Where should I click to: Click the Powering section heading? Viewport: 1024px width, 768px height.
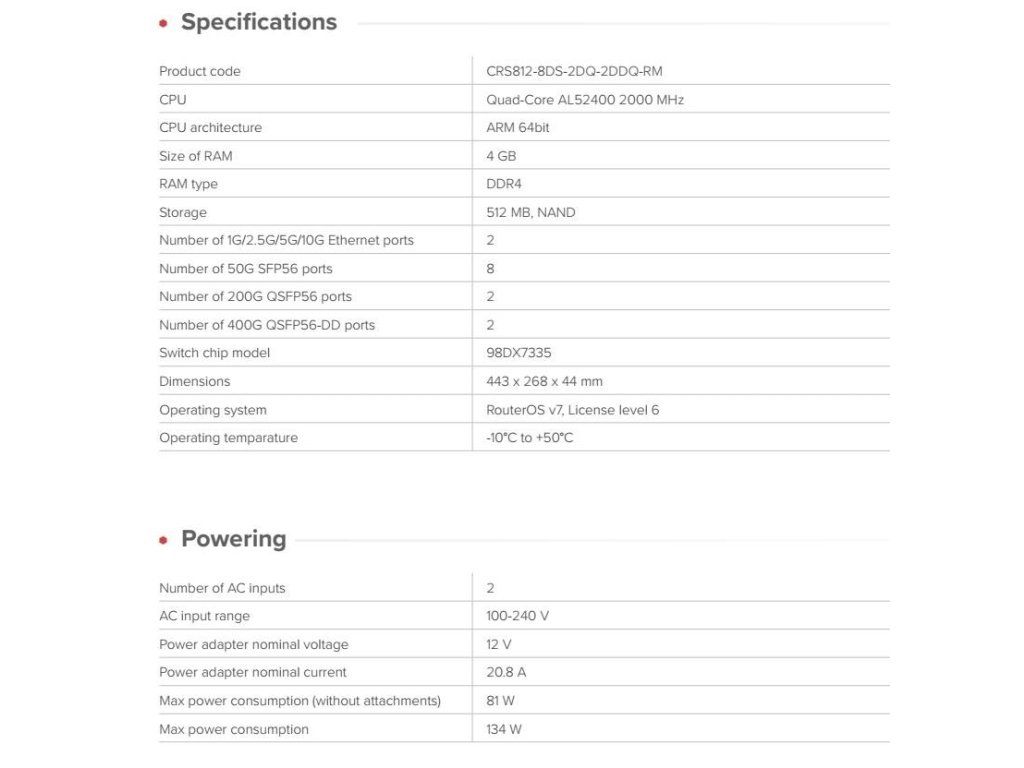tap(233, 539)
